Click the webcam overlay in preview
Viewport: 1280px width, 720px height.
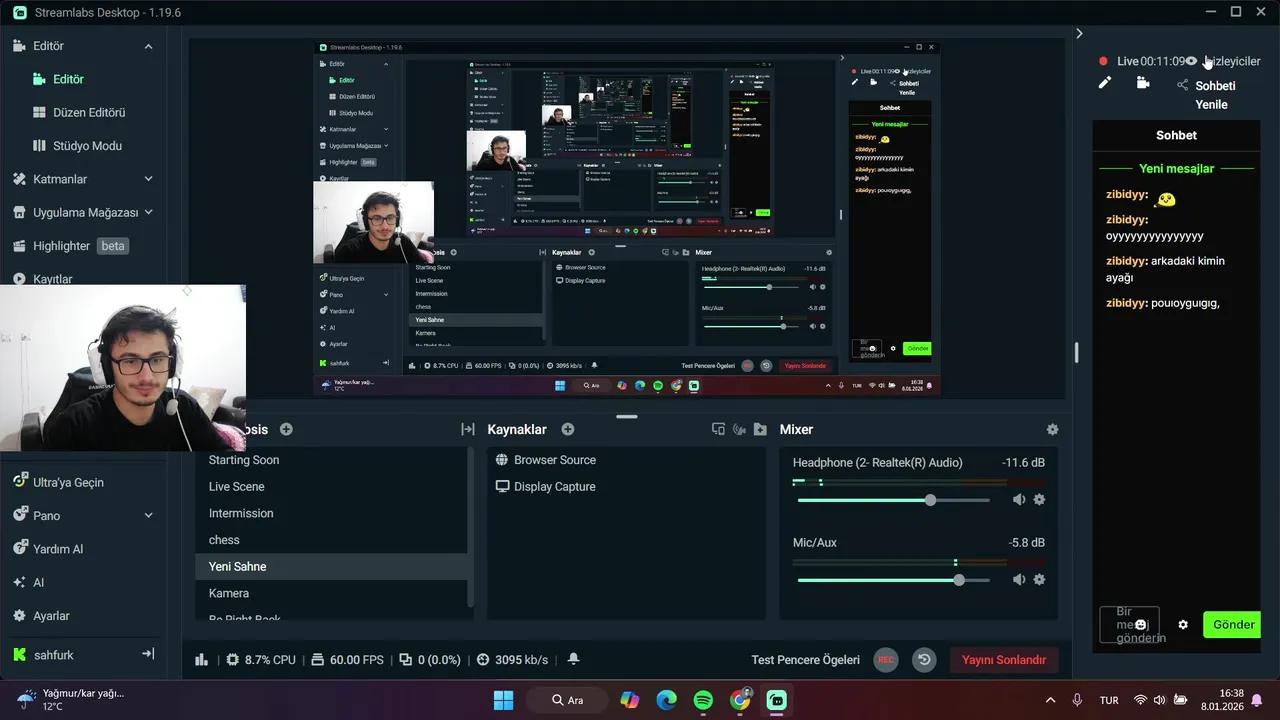click(373, 222)
